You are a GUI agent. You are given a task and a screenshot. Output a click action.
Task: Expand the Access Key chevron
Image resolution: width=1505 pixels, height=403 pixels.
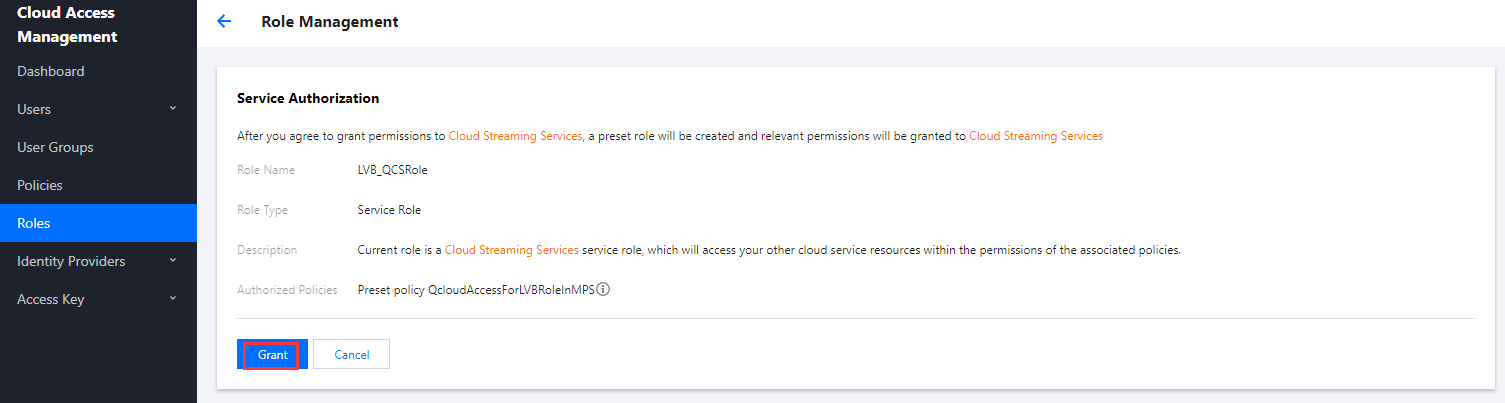tap(173, 298)
